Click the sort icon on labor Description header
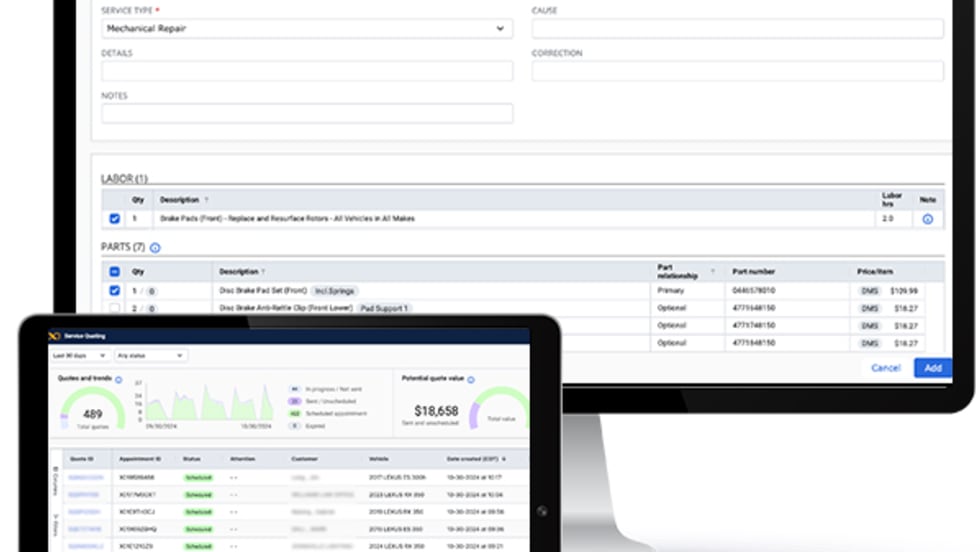This screenshot has width=980, height=552. (207, 200)
